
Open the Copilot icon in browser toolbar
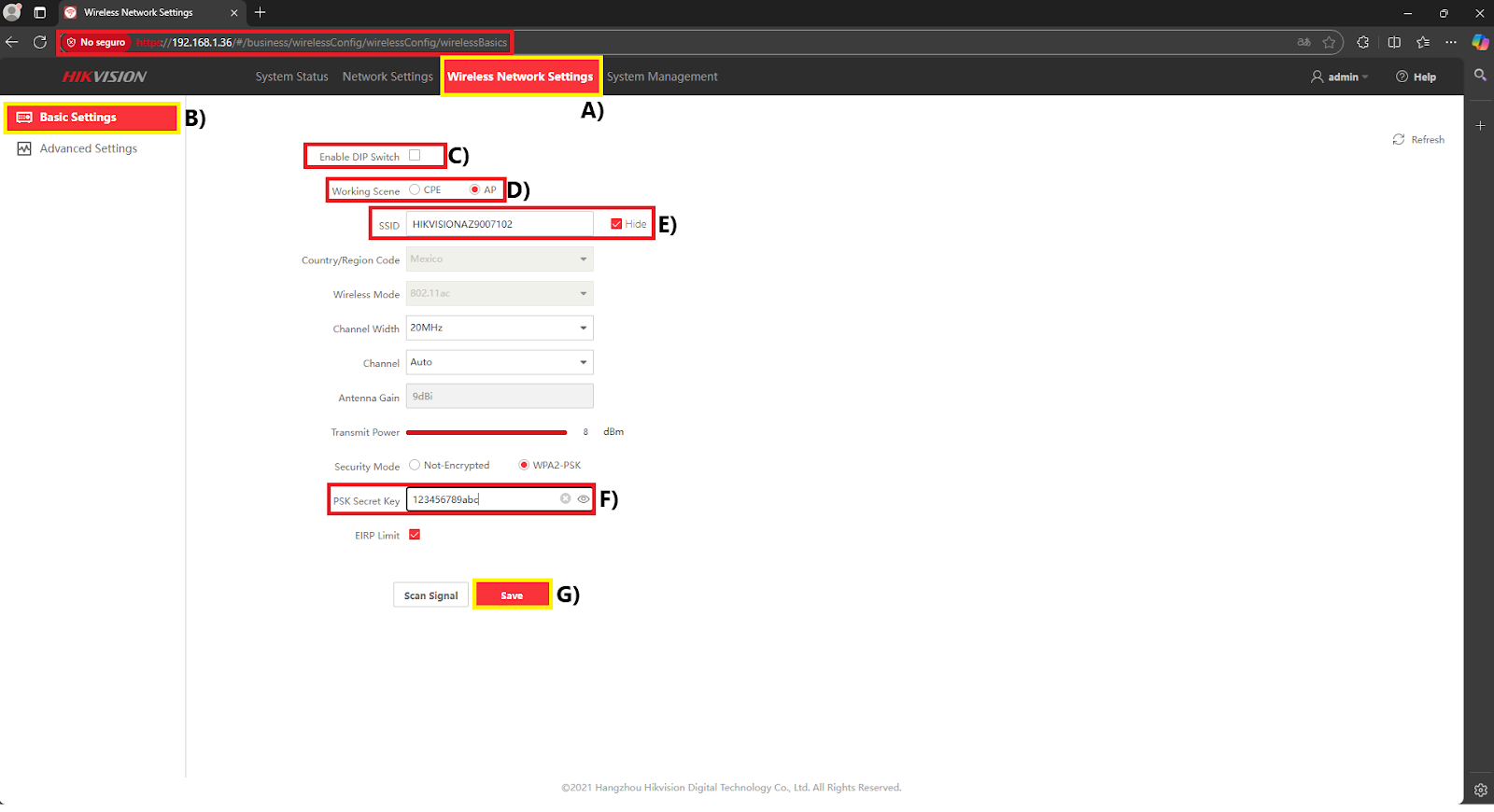point(1480,42)
